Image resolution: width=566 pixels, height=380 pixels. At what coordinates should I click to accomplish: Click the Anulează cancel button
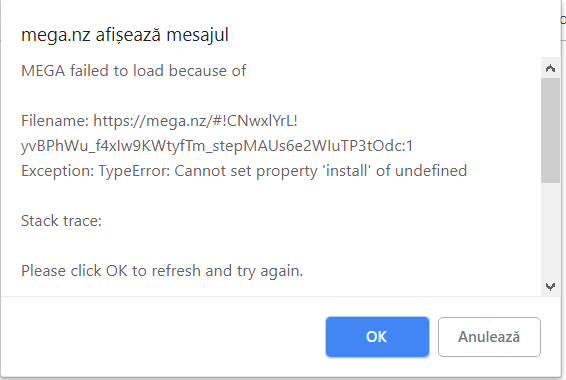pos(489,337)
